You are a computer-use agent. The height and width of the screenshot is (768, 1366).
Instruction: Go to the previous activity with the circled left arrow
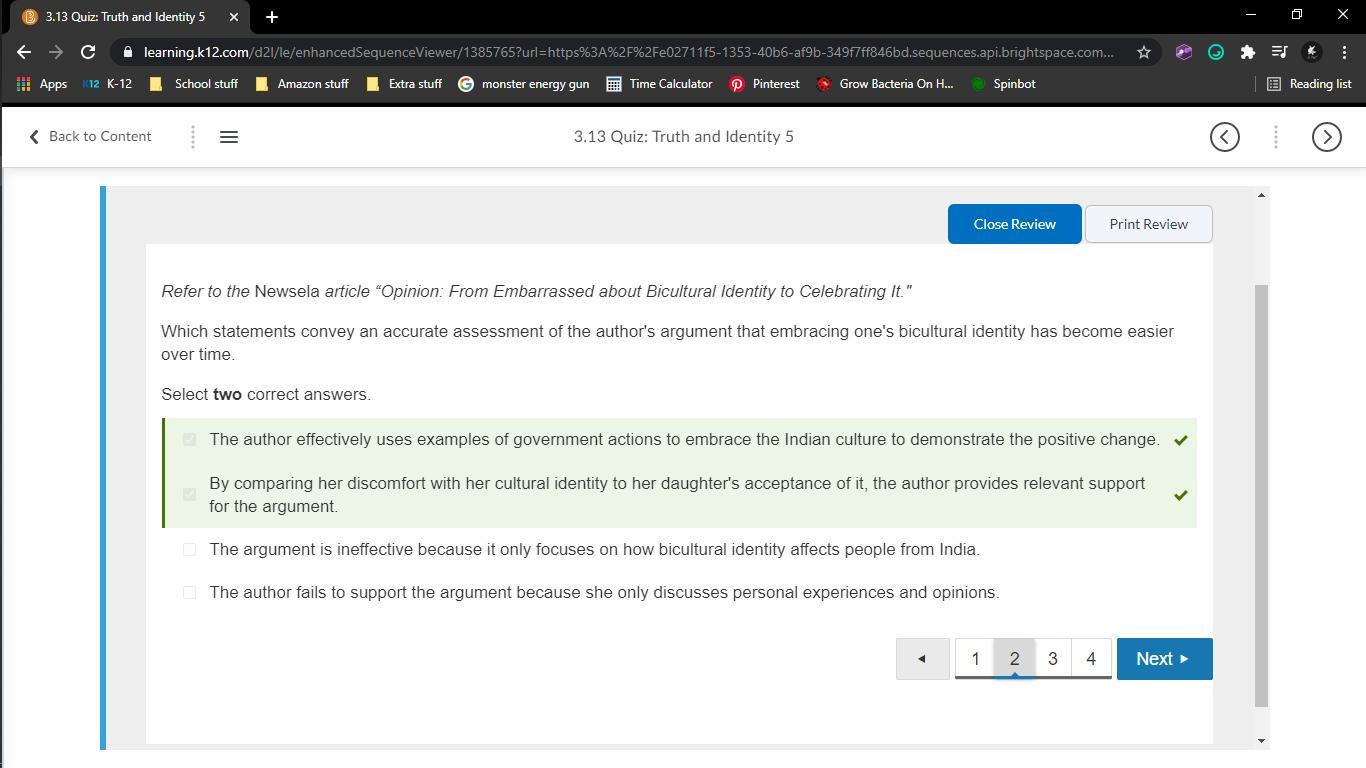[1225, 137]
